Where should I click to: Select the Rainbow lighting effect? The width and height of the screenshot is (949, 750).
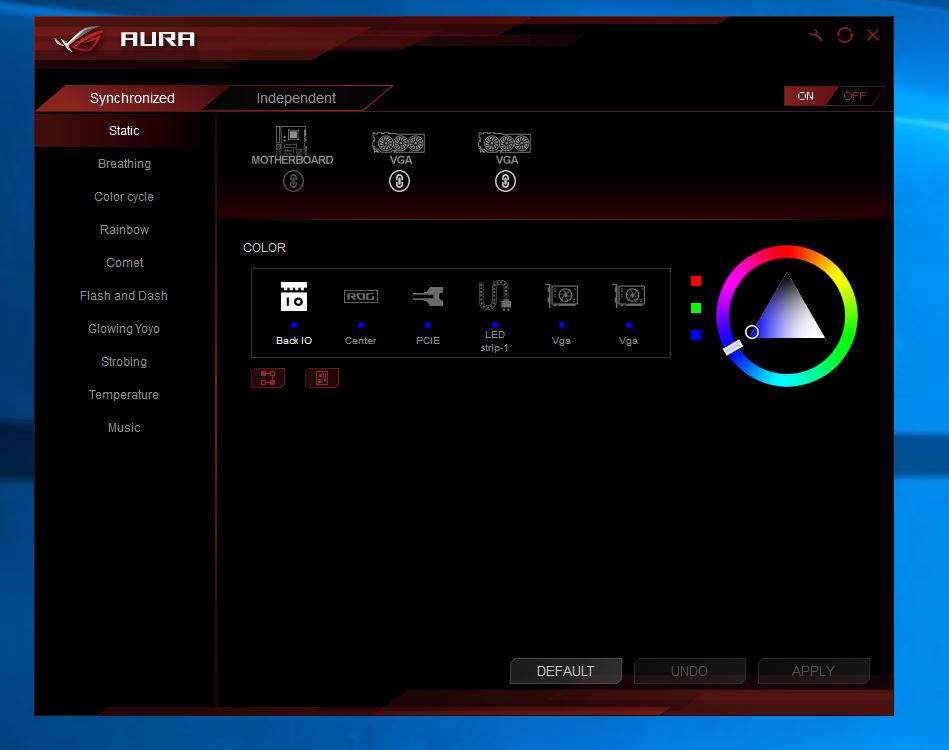[x=124, y=230]
